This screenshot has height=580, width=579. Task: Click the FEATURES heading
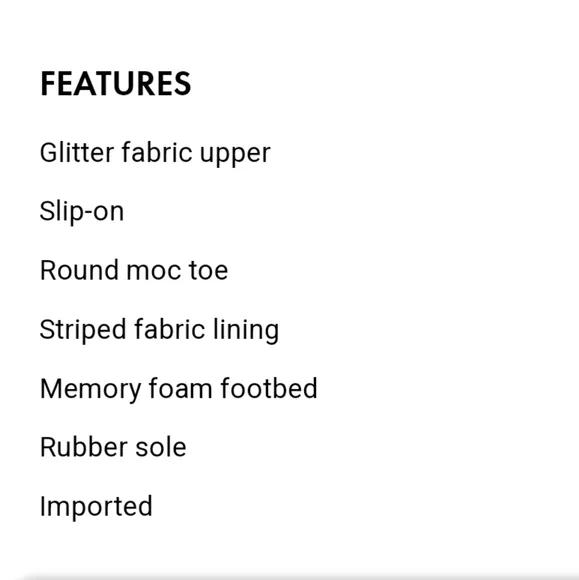115,84
